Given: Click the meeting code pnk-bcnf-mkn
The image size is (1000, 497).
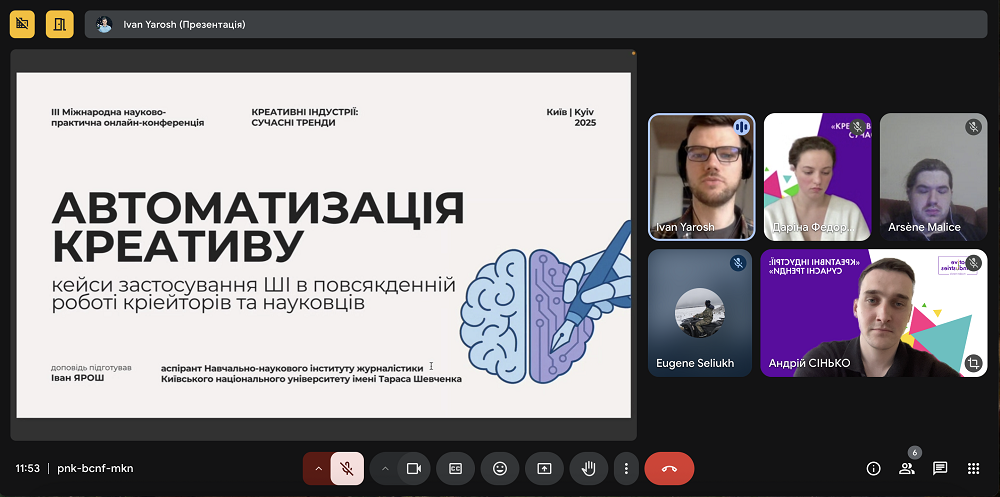Looking at the screenshot, I should (95, 468).
